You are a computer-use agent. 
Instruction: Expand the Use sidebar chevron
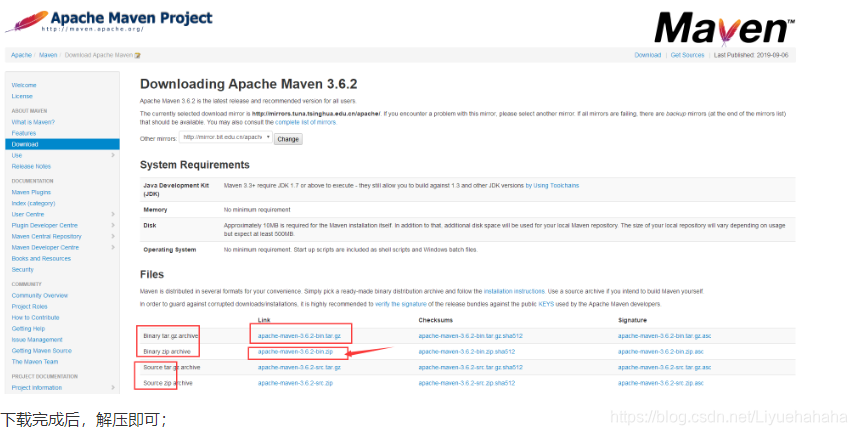(113, 155)
